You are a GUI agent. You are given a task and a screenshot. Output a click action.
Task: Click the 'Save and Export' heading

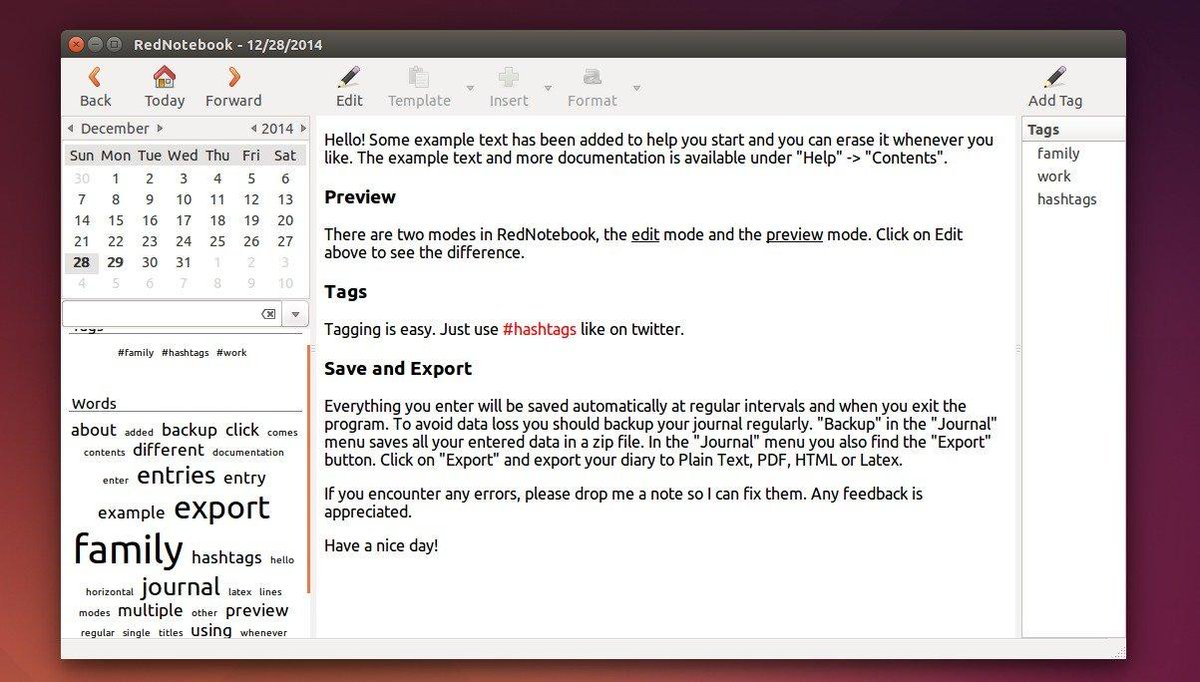398,368
